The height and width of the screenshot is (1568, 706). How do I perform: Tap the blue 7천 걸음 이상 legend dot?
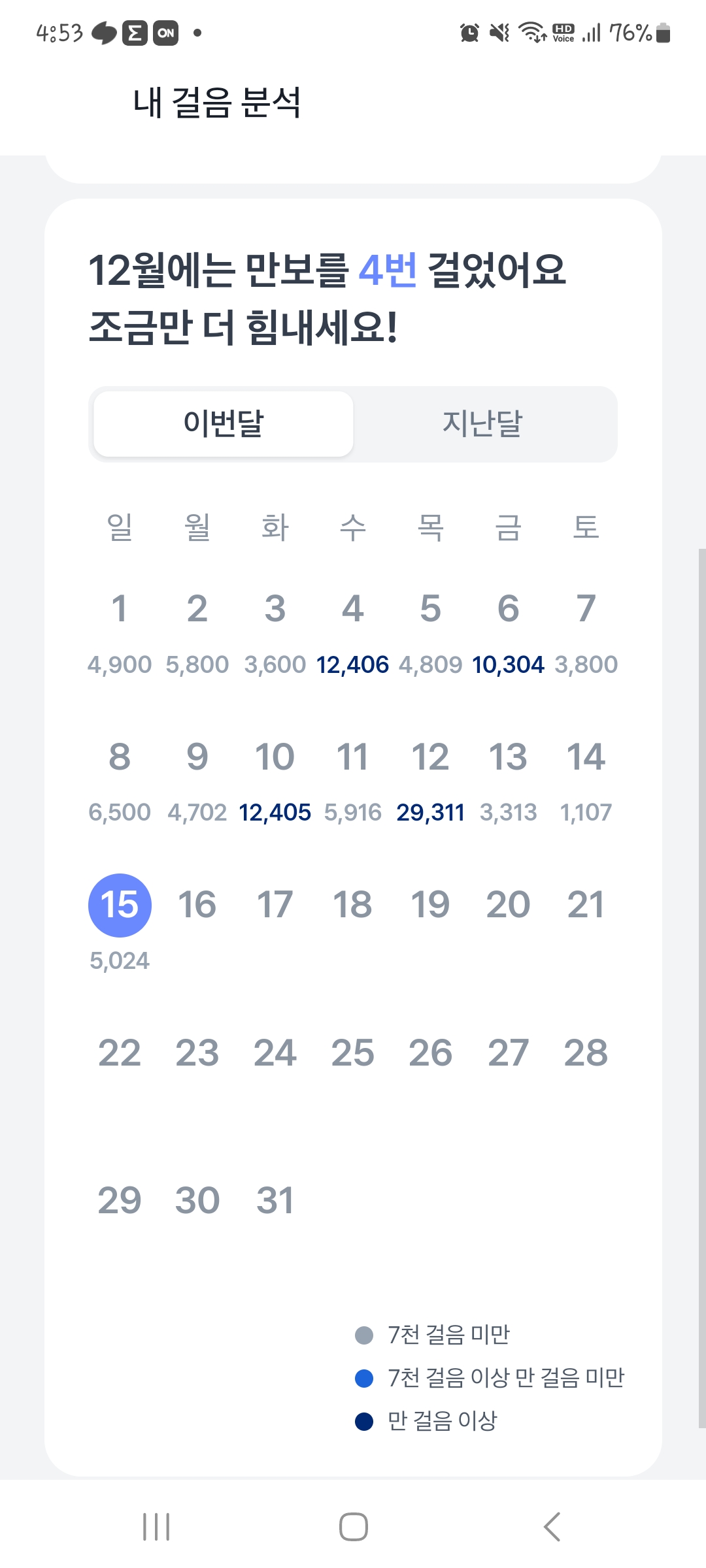364,1379
